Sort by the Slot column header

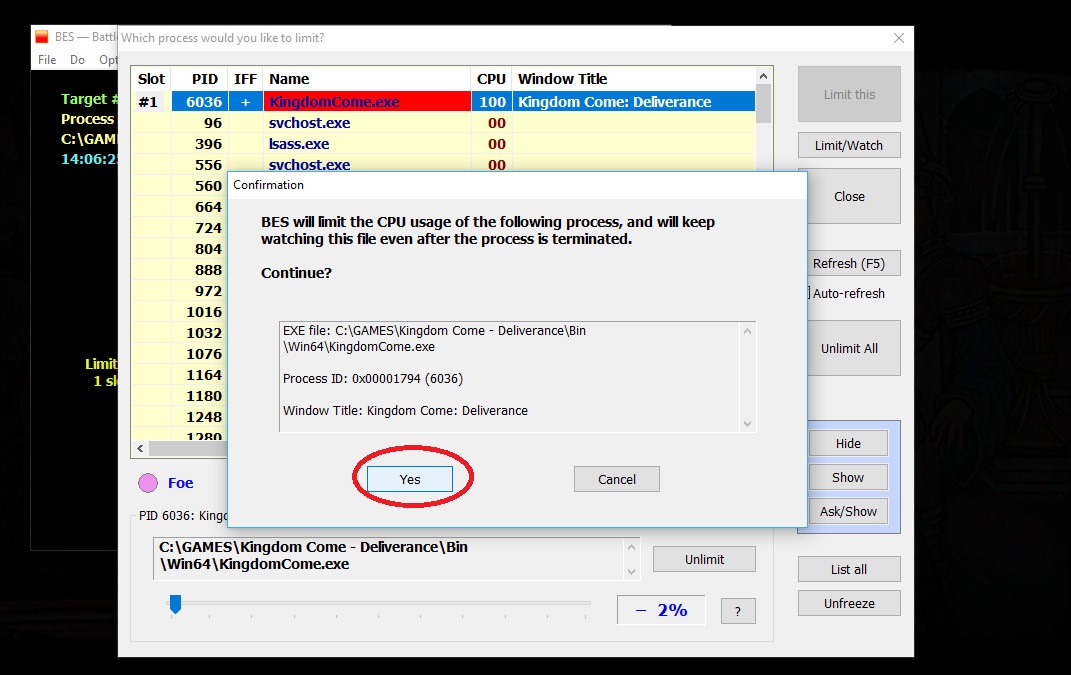[152, 79]
